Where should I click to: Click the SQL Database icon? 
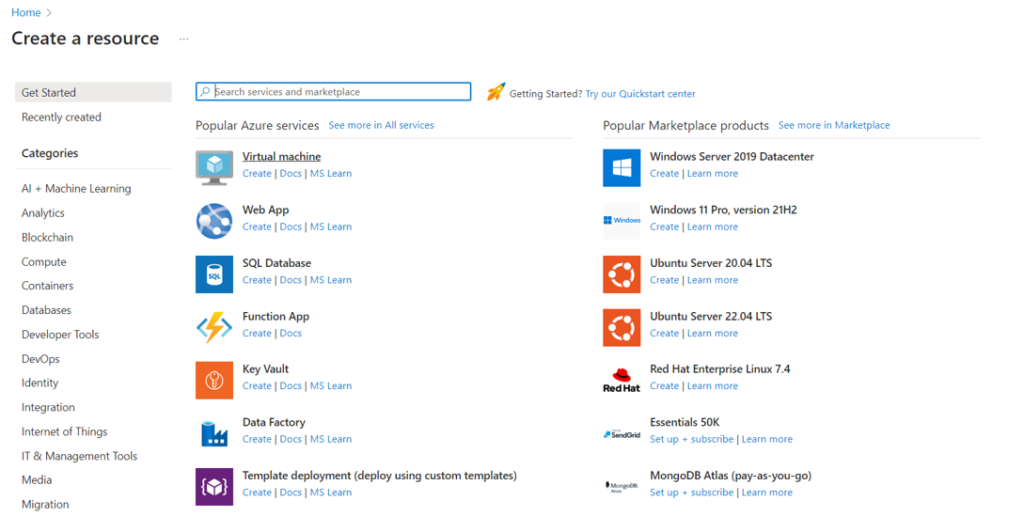coord(214,274)
